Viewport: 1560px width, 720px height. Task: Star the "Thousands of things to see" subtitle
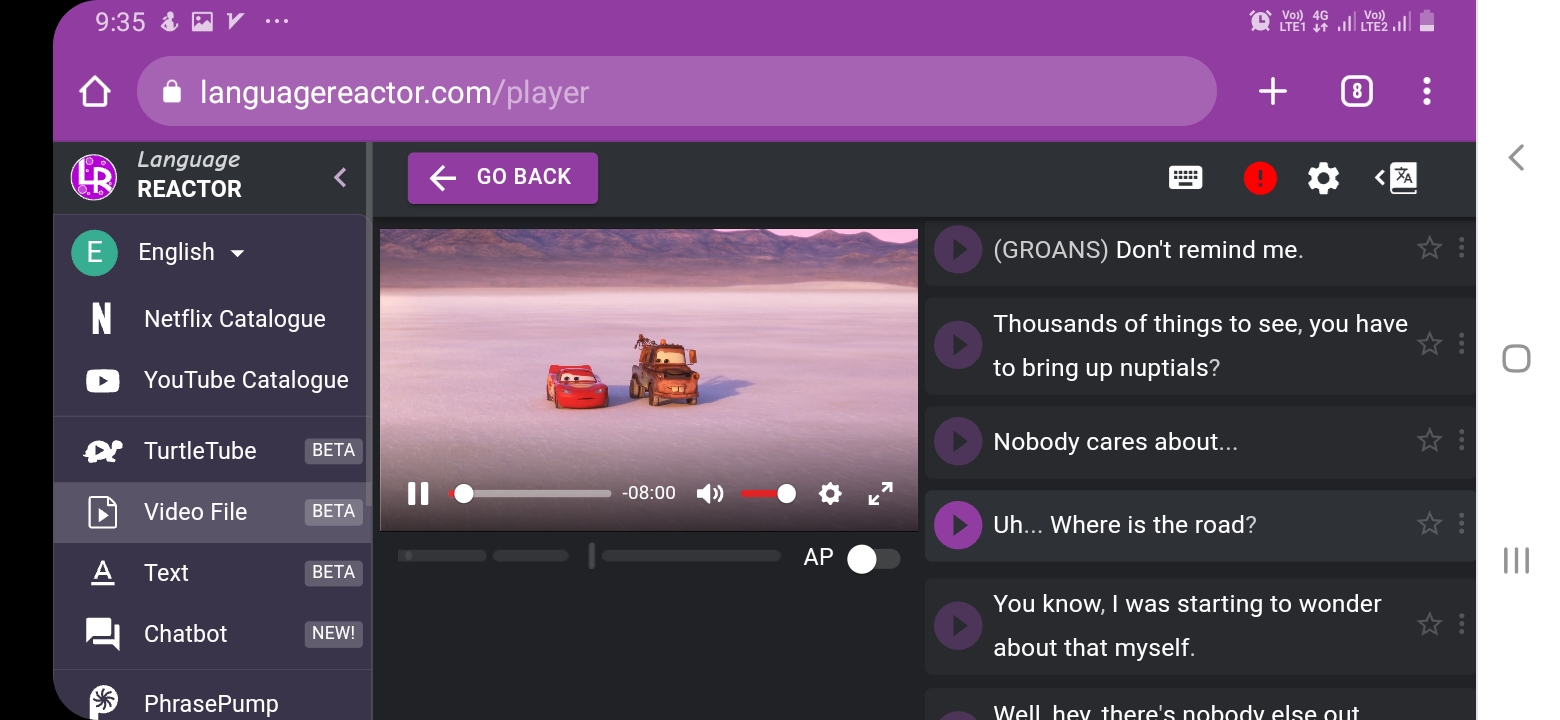[x=1430, y=344]
